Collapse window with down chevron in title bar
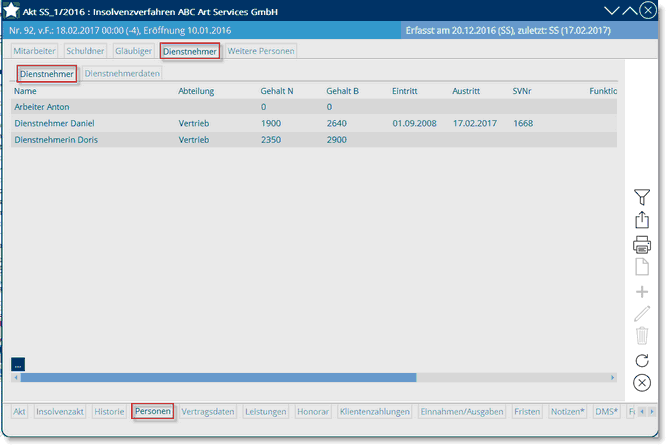667x446 pixels. pos(611,11)
